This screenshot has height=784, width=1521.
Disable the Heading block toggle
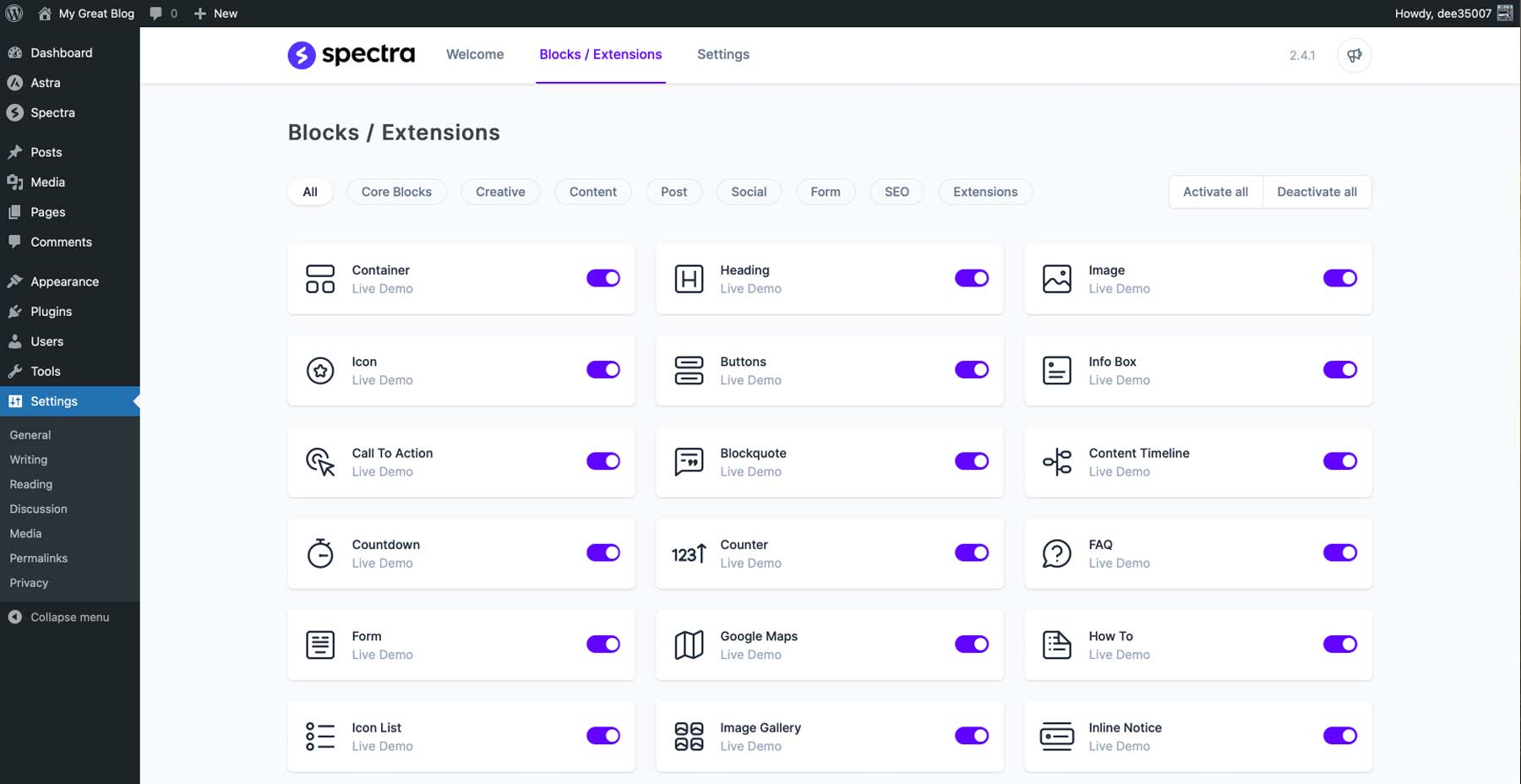(x=971, y=278)
